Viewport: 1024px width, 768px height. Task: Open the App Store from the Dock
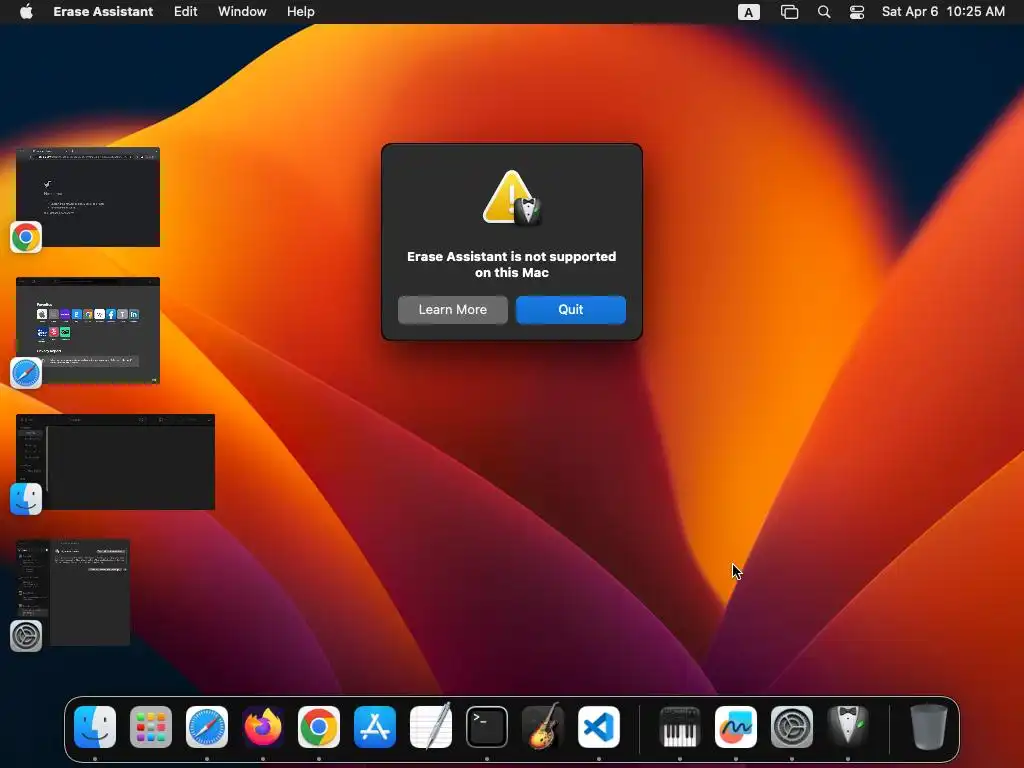coord(375,727)
